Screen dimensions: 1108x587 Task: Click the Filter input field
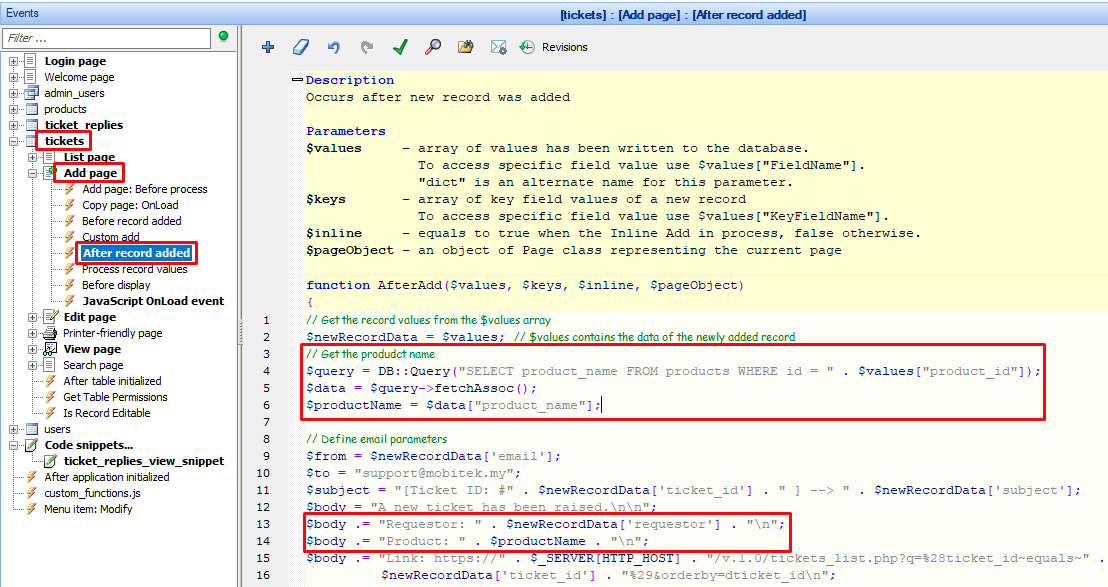pos(106,38)
